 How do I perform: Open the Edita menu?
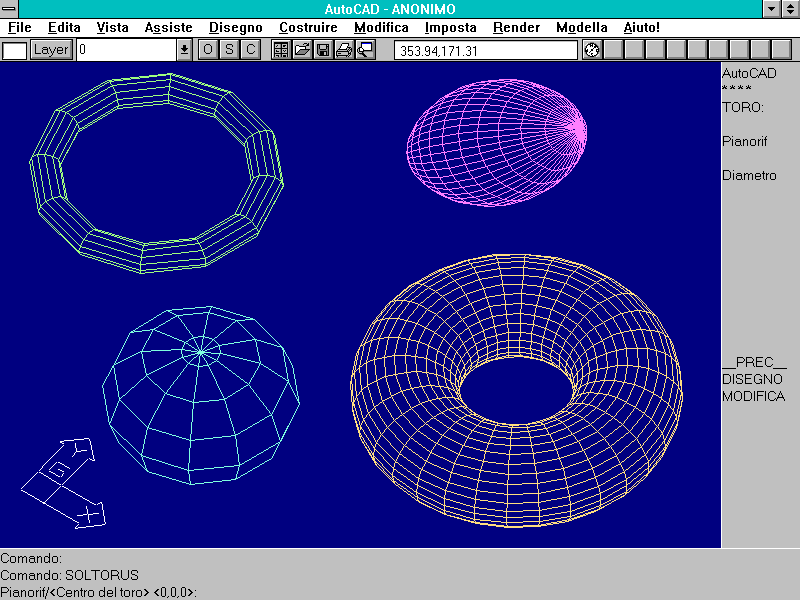(64, 28)
